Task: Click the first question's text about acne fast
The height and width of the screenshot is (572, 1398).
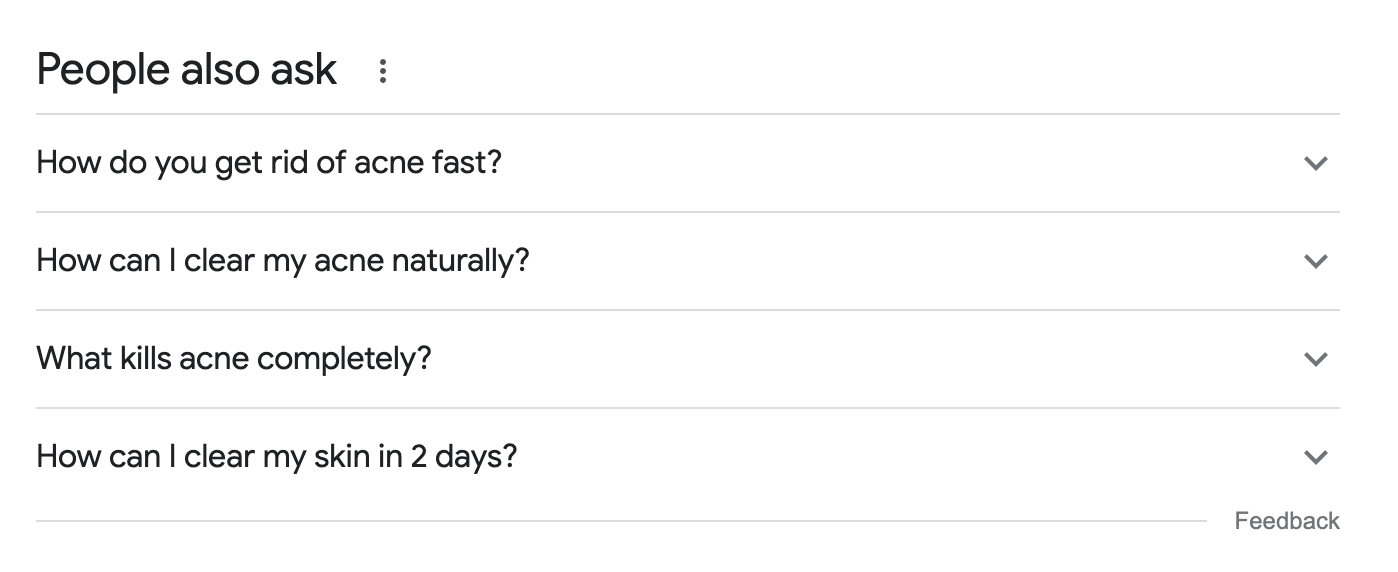Action: (269, 163)
